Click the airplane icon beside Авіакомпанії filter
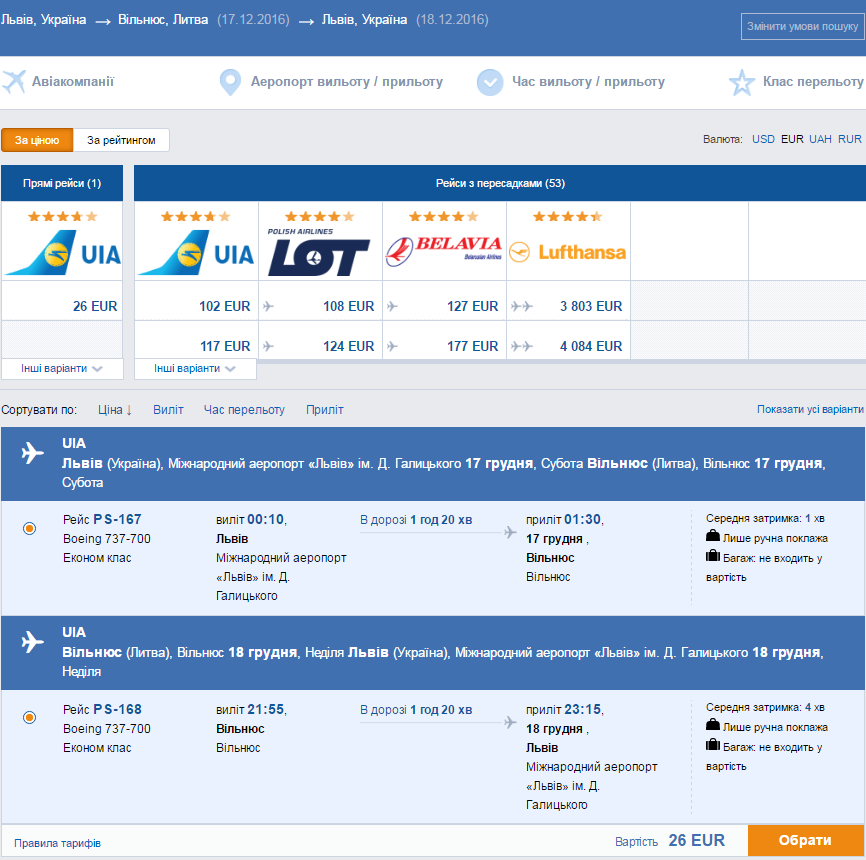 point(14,82)
